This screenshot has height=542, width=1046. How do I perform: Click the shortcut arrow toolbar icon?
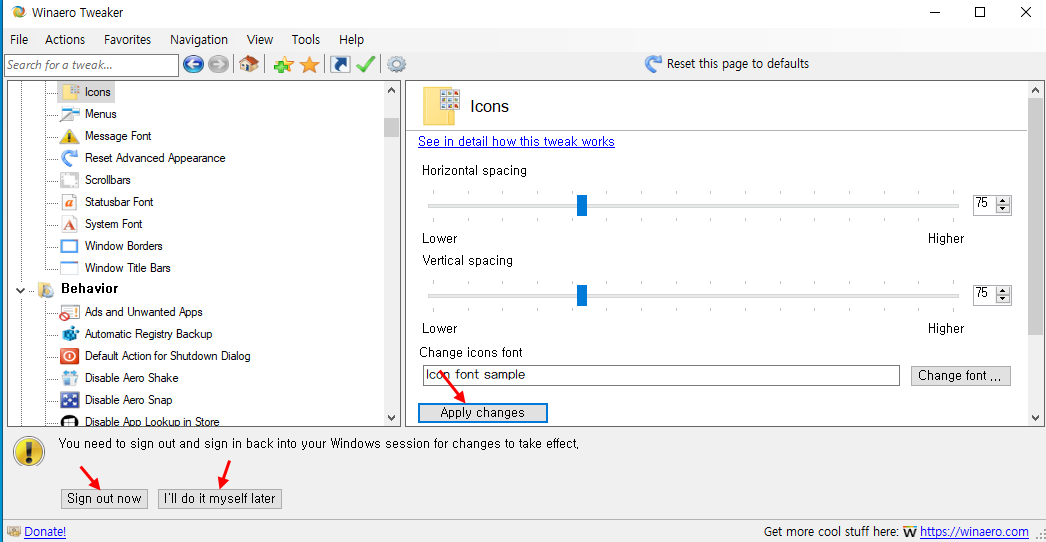tap(340, 65)
